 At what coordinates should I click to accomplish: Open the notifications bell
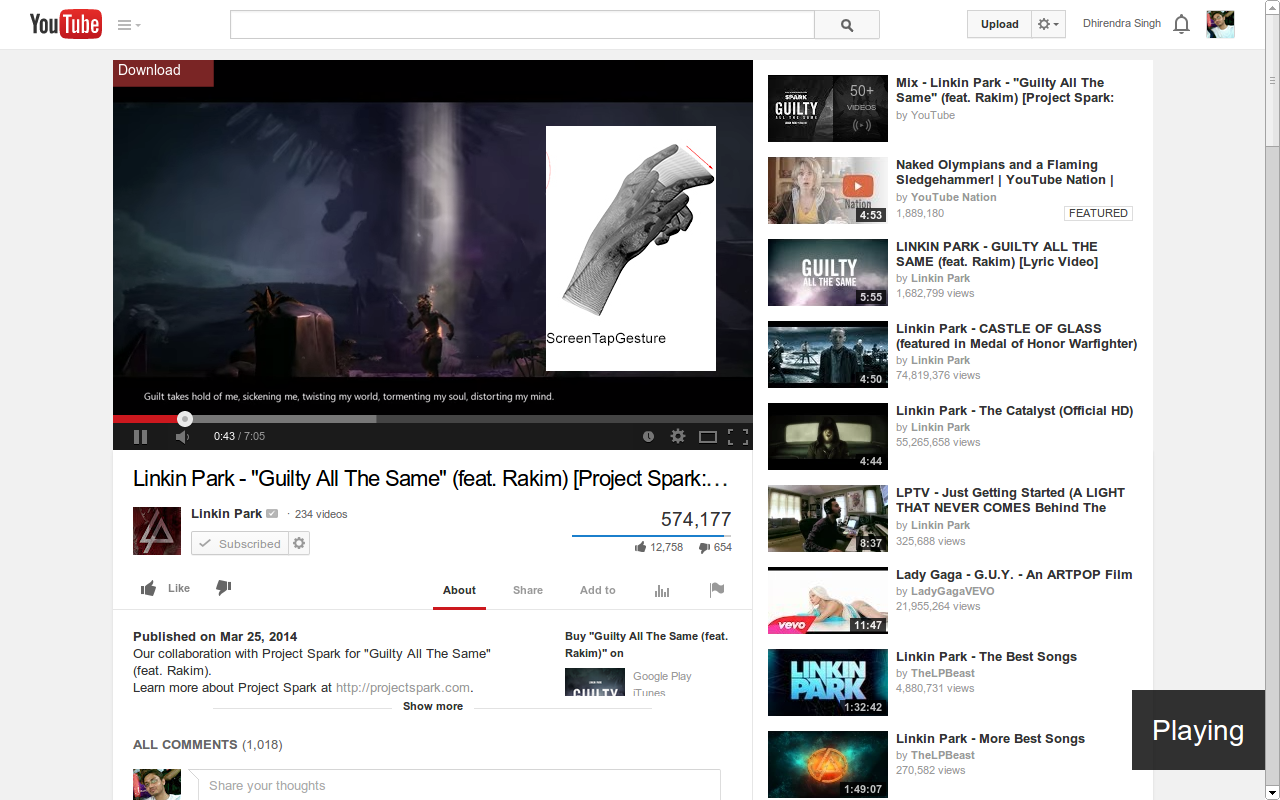pos(1181,24)
